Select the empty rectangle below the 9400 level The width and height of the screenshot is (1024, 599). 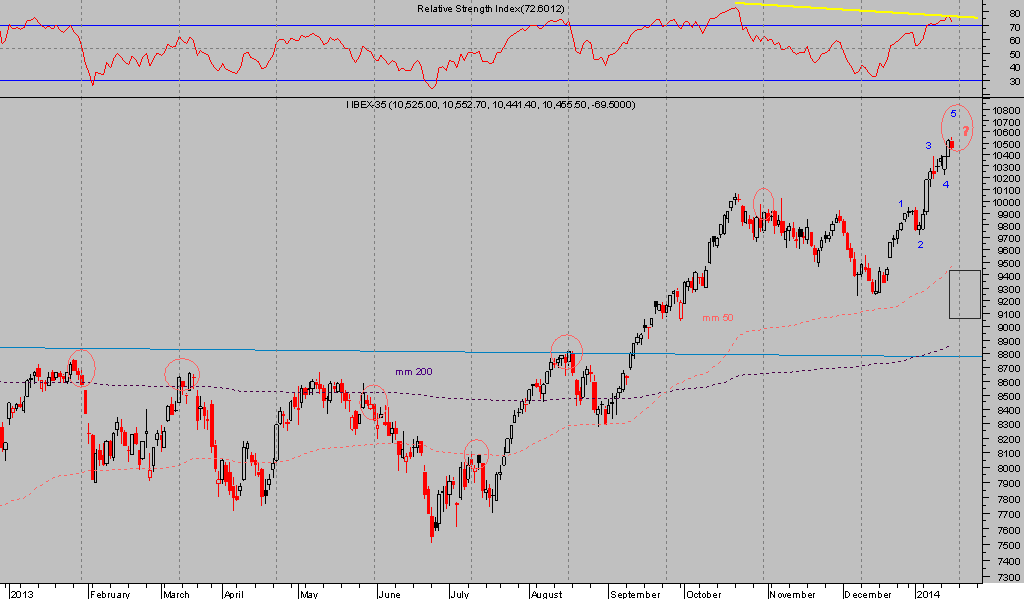tap(964, 294)
